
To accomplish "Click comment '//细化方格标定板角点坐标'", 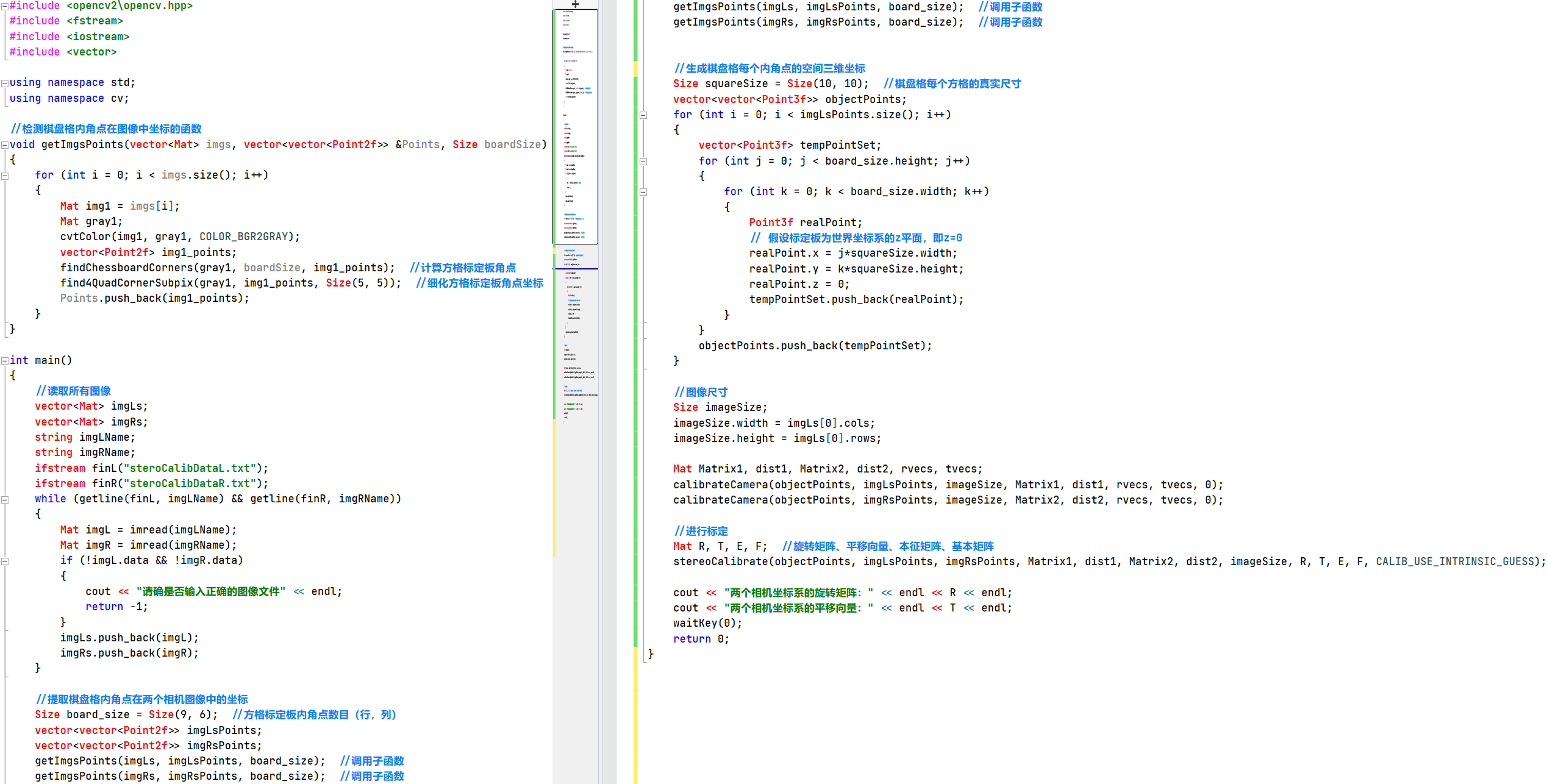I will (480, 283).
